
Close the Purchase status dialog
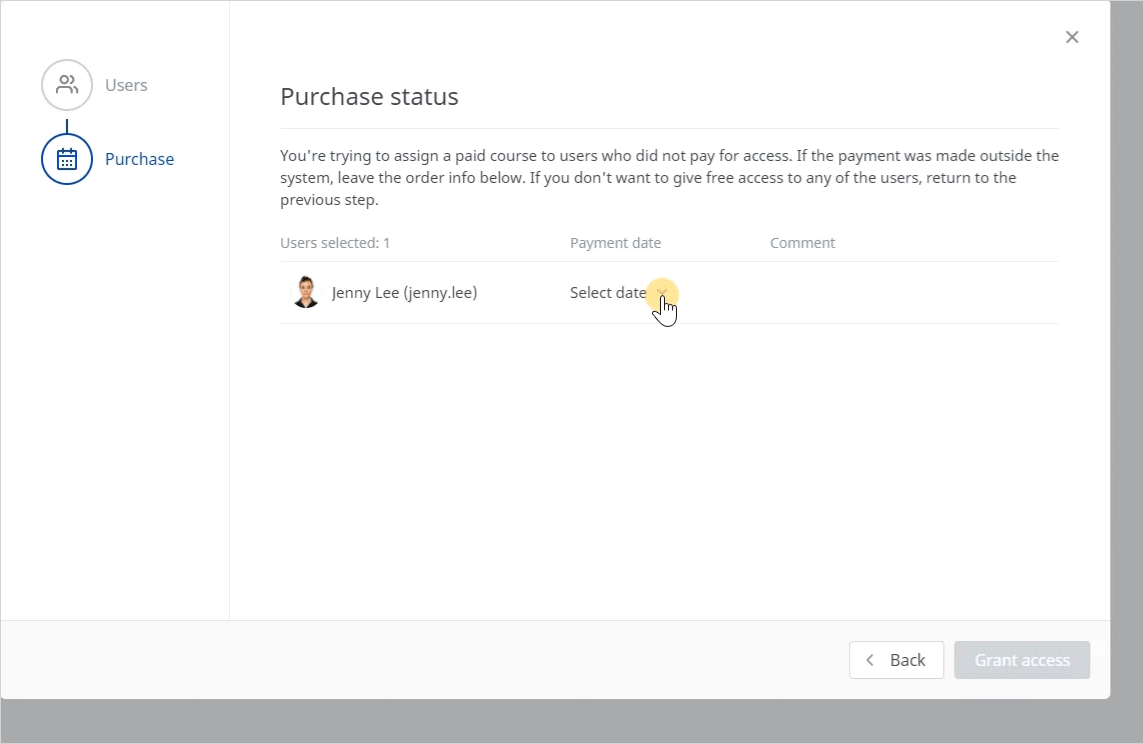tap(1072, 37)
